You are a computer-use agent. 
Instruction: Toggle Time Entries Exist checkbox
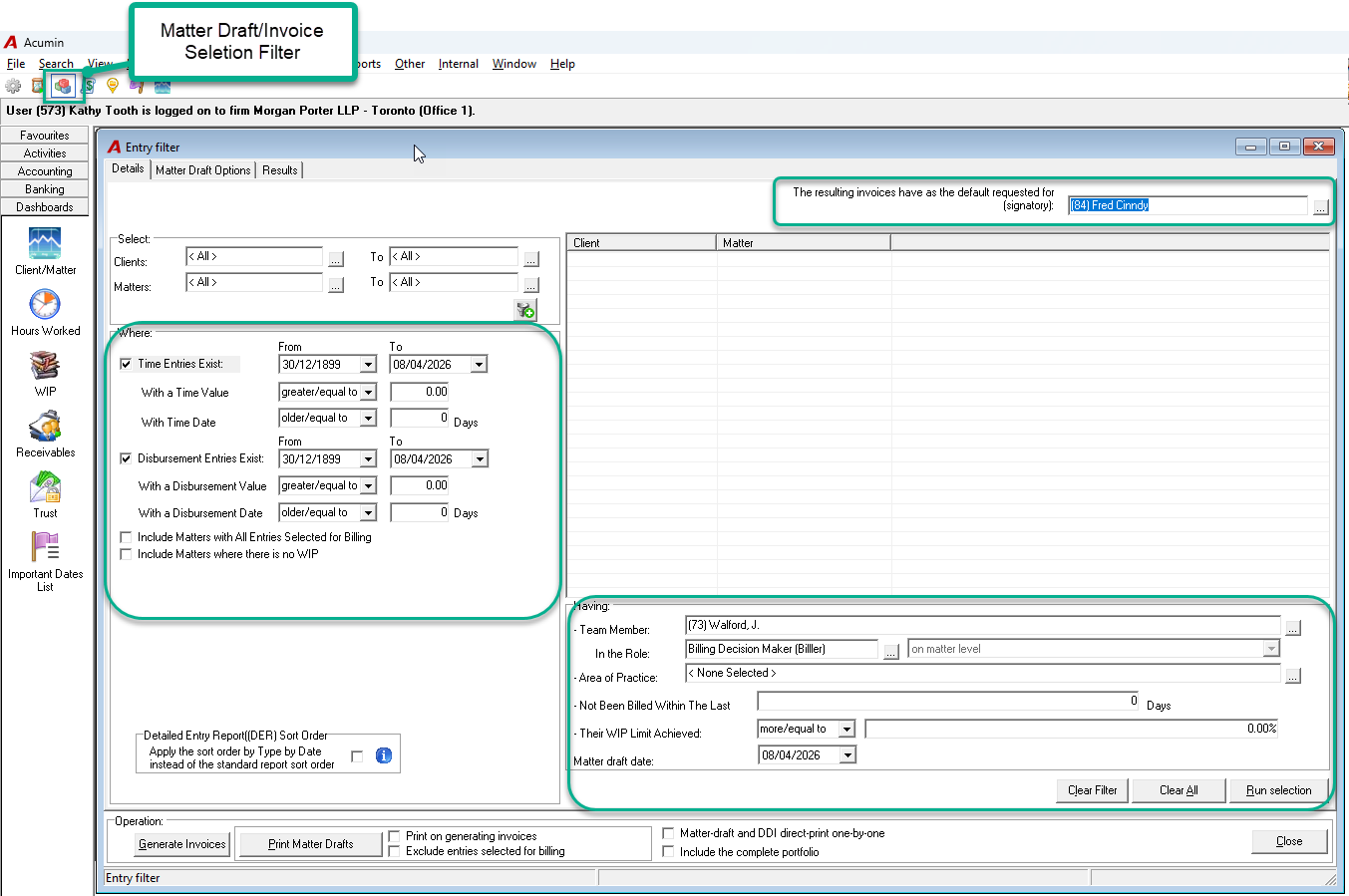coord(126,364)
